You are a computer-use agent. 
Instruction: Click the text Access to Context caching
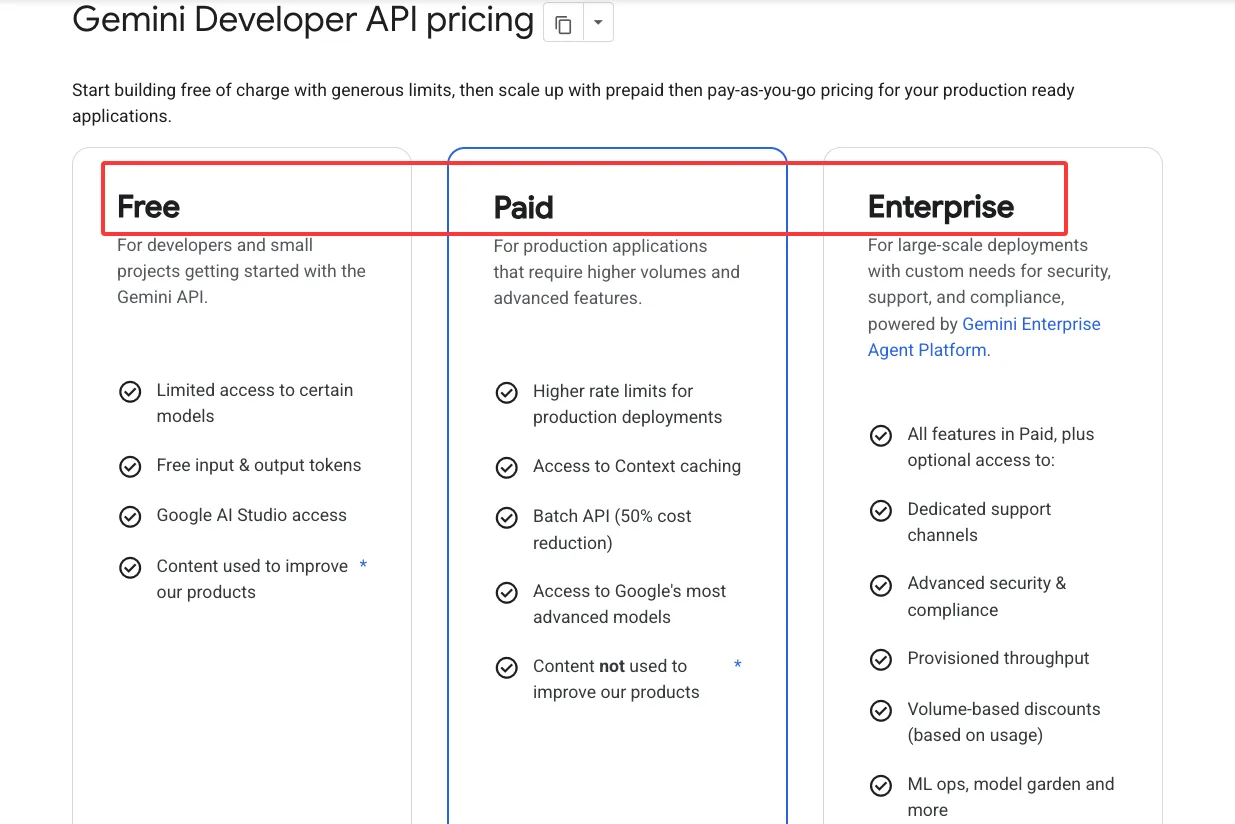[x=637, y=466]
